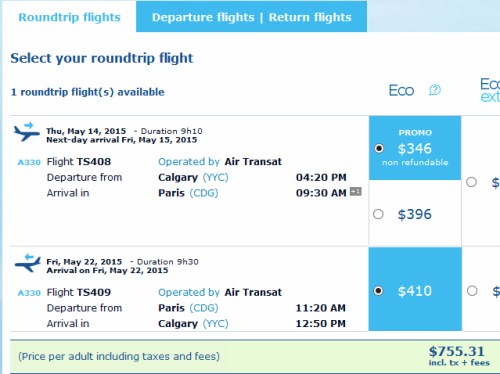Image resolution: width=500 pixels, height=374 pixels.
Task: Open the Departure flights | Return flights tab
Action: point(252,17)
